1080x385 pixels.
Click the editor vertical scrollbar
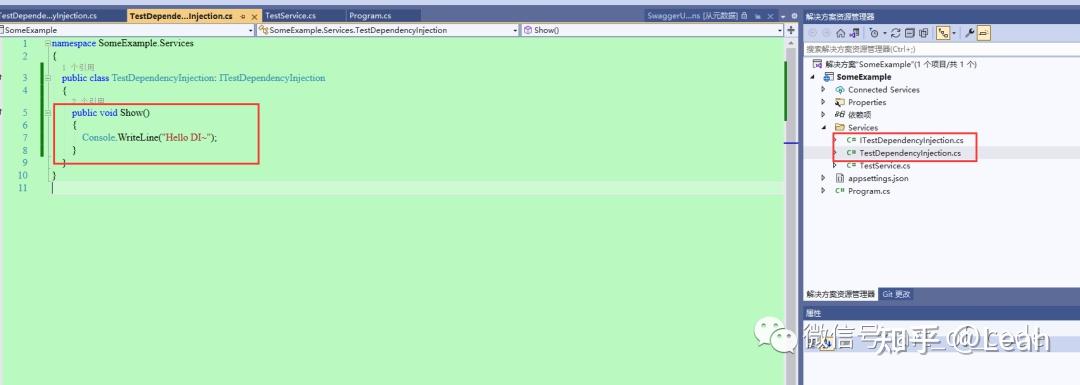(791, 211)
